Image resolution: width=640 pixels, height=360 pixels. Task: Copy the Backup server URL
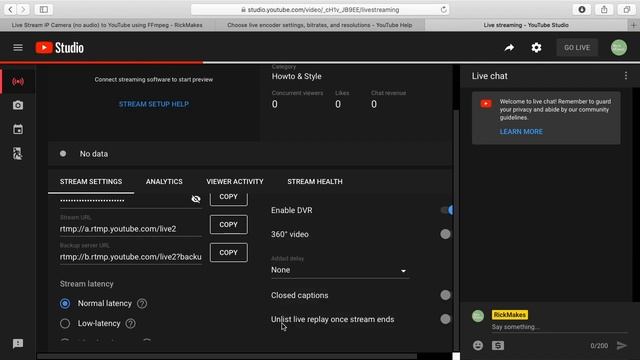click(229, 252)
